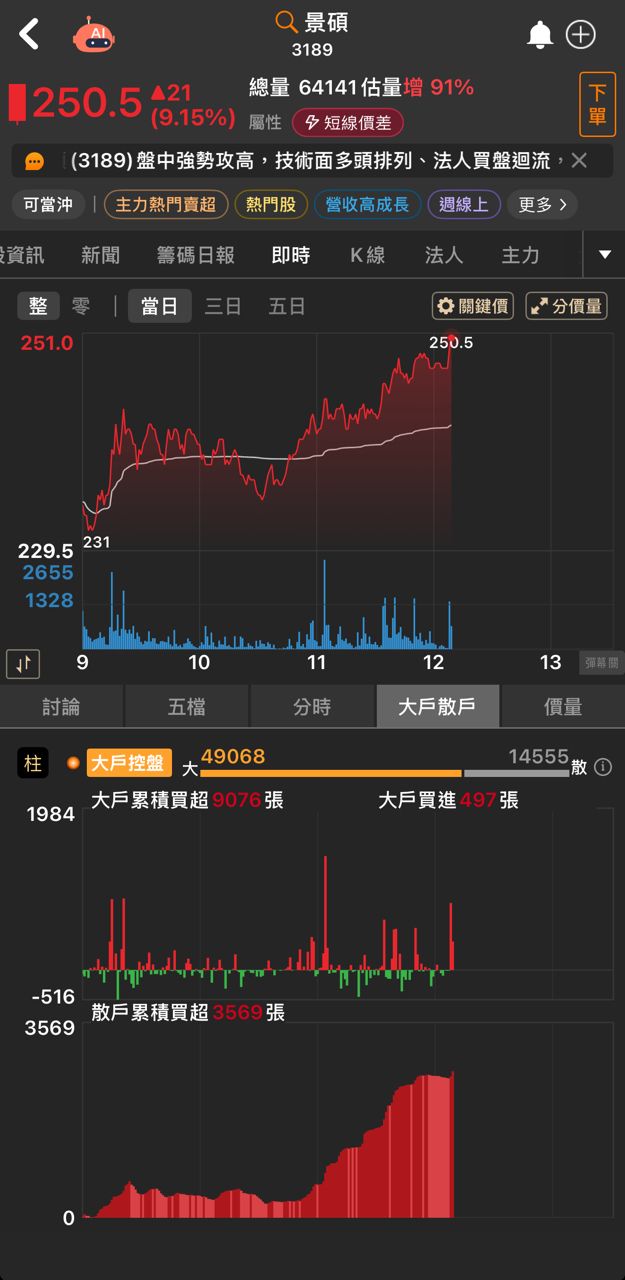Dismiss the news banner with X

[579, 161]
